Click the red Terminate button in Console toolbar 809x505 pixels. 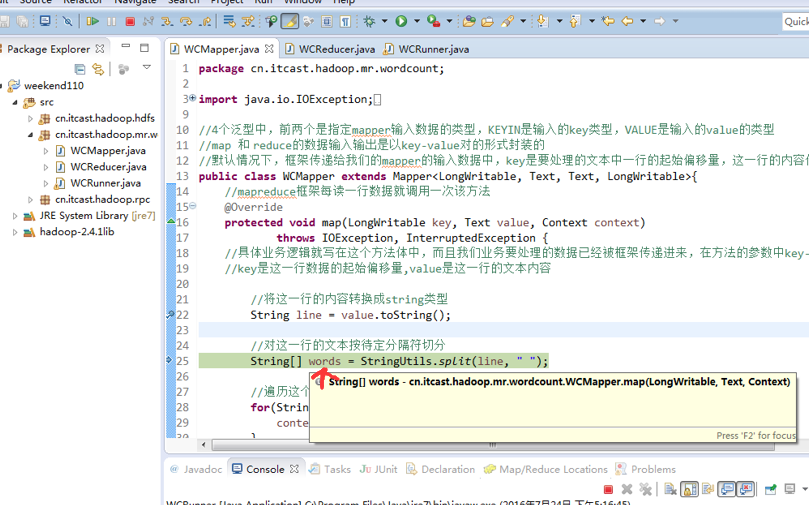608,488
